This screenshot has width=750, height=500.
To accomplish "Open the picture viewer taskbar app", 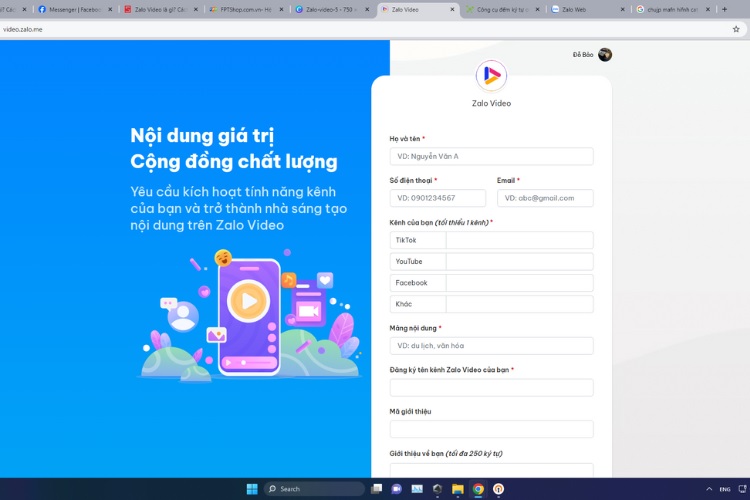I will (x=417, y=489).
